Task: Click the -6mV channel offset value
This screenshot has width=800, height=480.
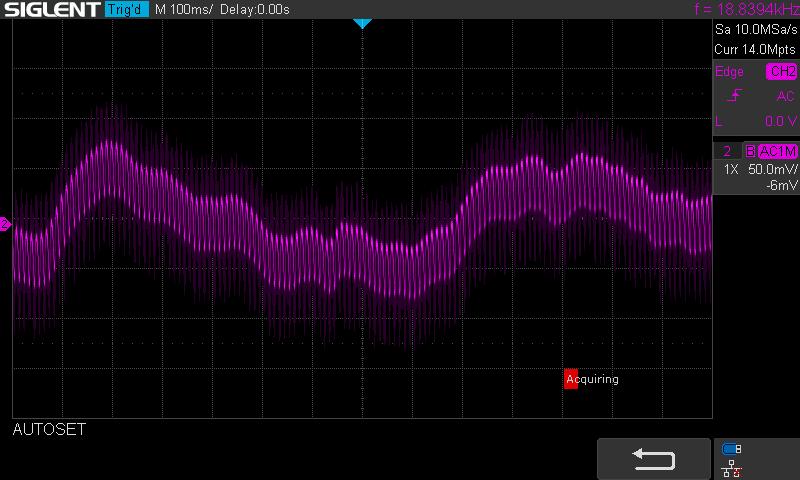Action: click(x=781, y=186)
